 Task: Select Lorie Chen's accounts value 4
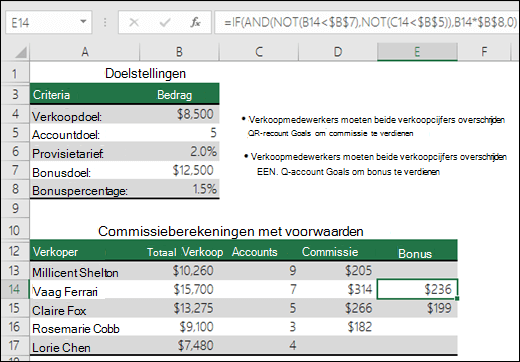point(259,346)
